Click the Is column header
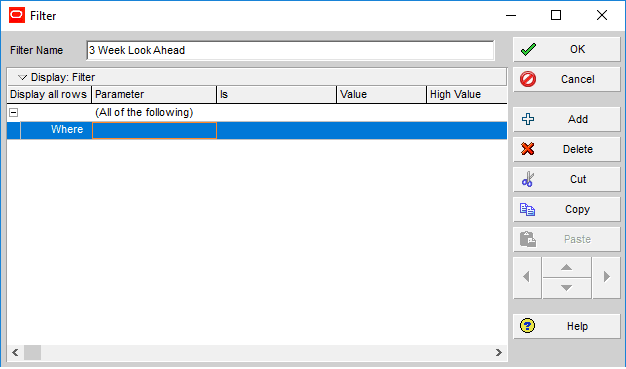Screen dimensions: 626x369 [x=277, y=95]
